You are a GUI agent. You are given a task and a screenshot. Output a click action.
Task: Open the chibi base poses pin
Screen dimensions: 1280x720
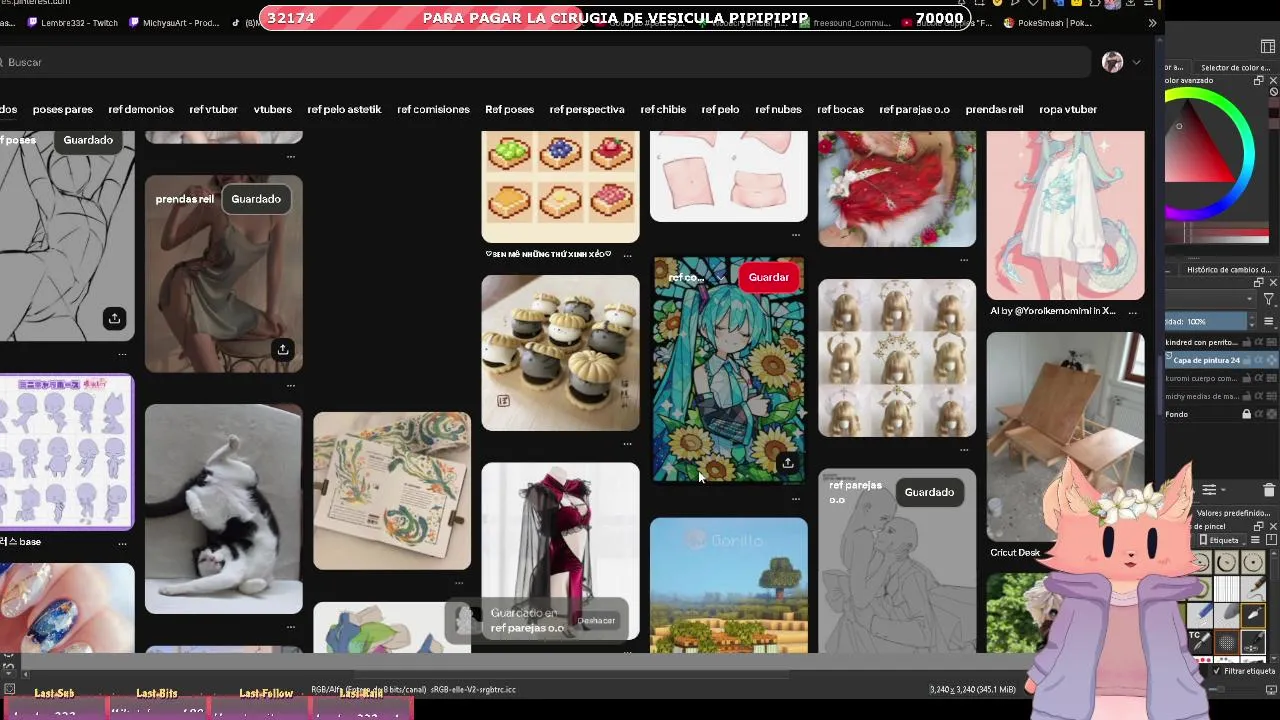pos(66,452)
